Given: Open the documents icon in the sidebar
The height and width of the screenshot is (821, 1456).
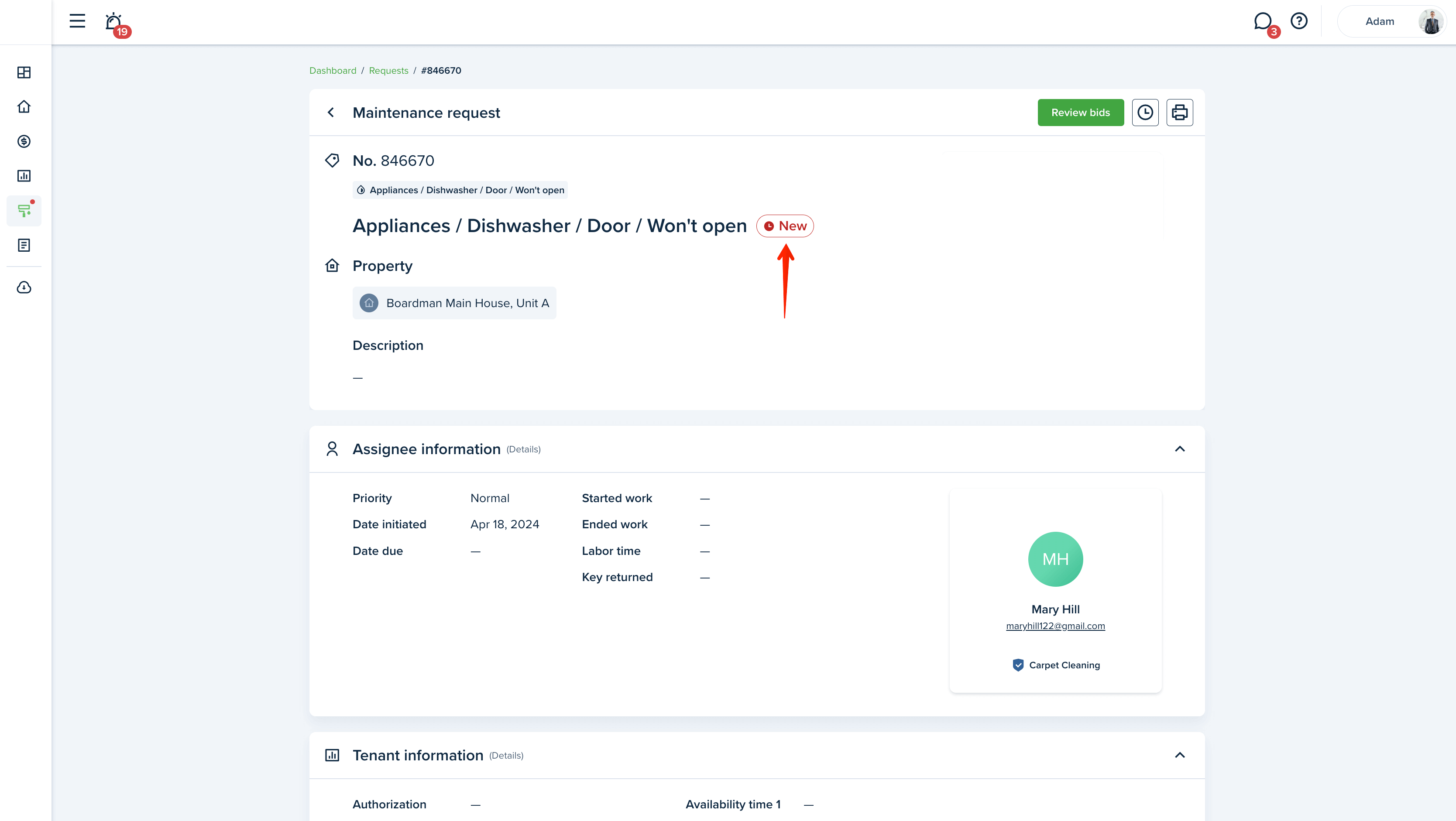Looking at the screenshot, I should (24, 245).
